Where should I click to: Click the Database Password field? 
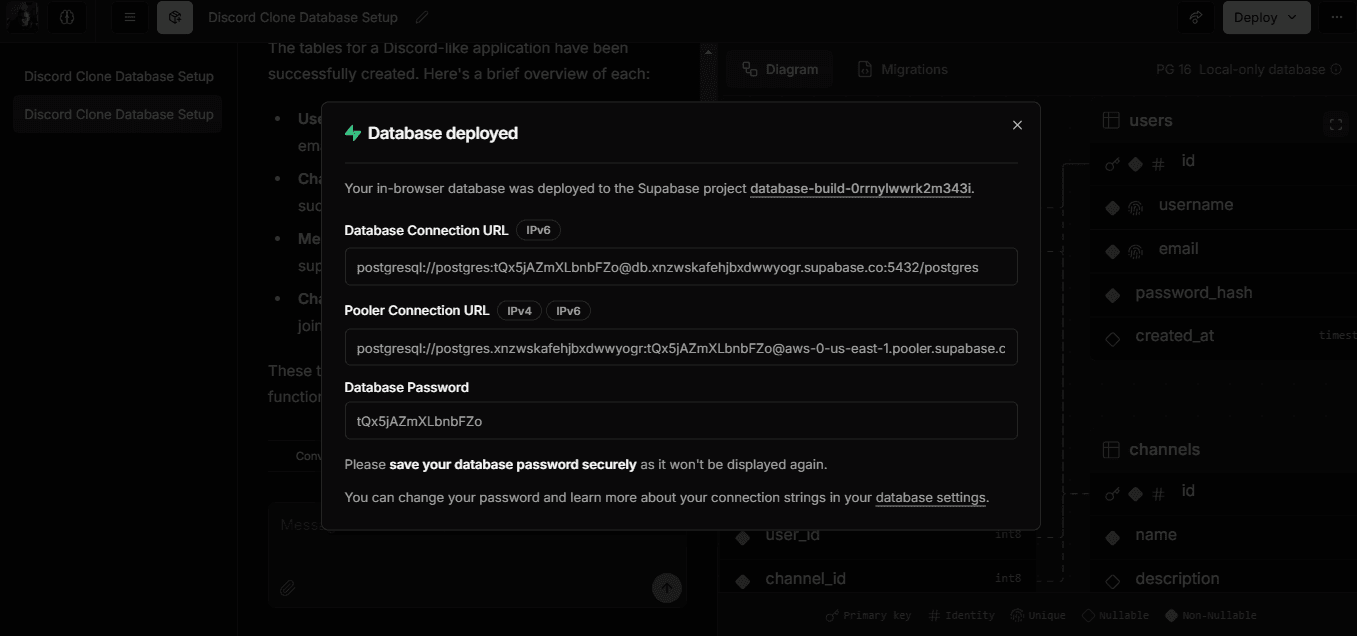(x=680, y=421)
